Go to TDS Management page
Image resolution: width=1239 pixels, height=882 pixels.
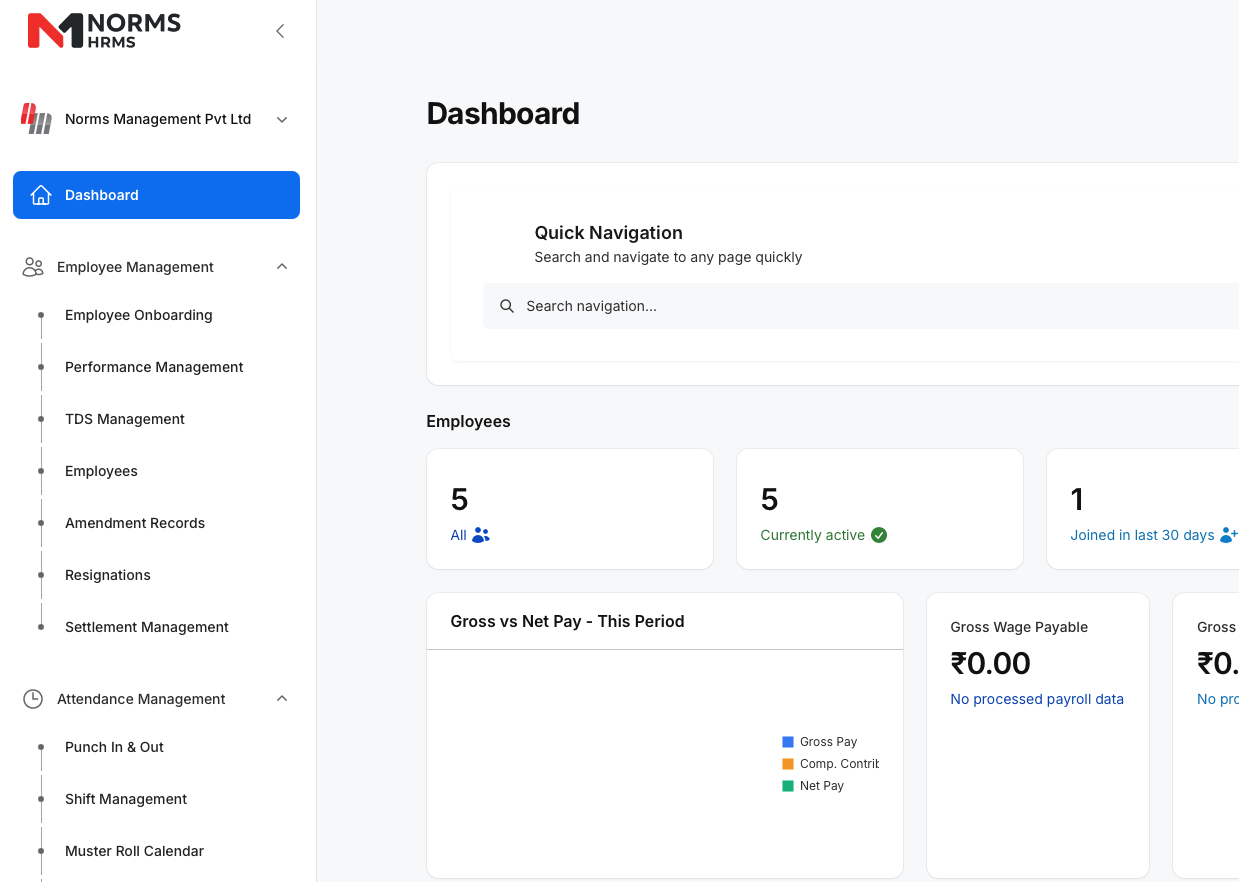(125, 419)
